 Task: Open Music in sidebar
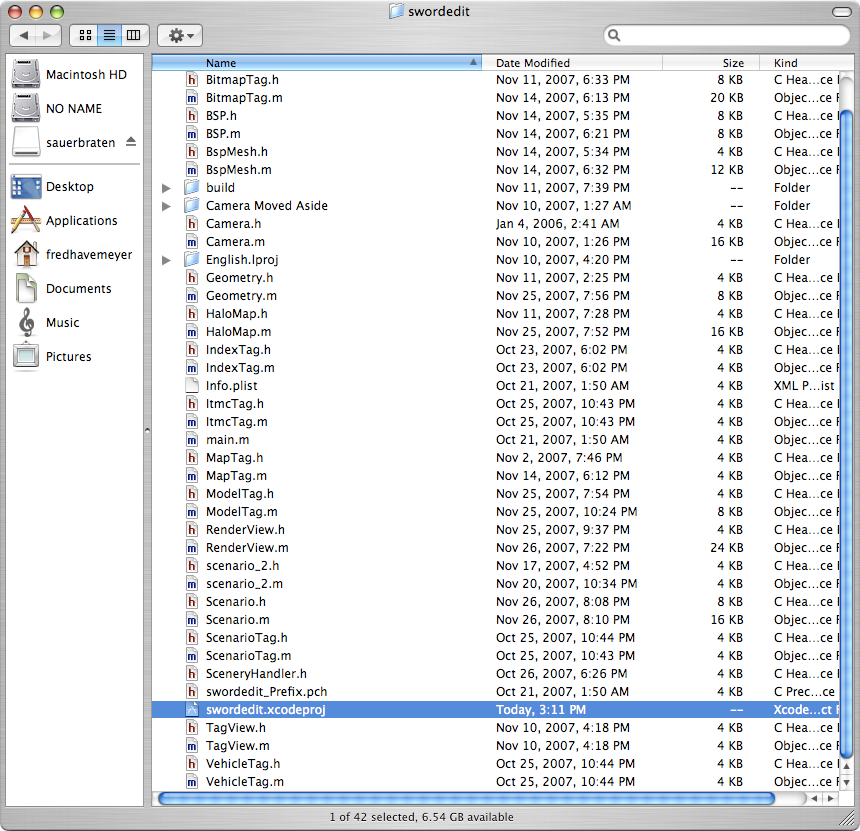(x=48, y=323)
